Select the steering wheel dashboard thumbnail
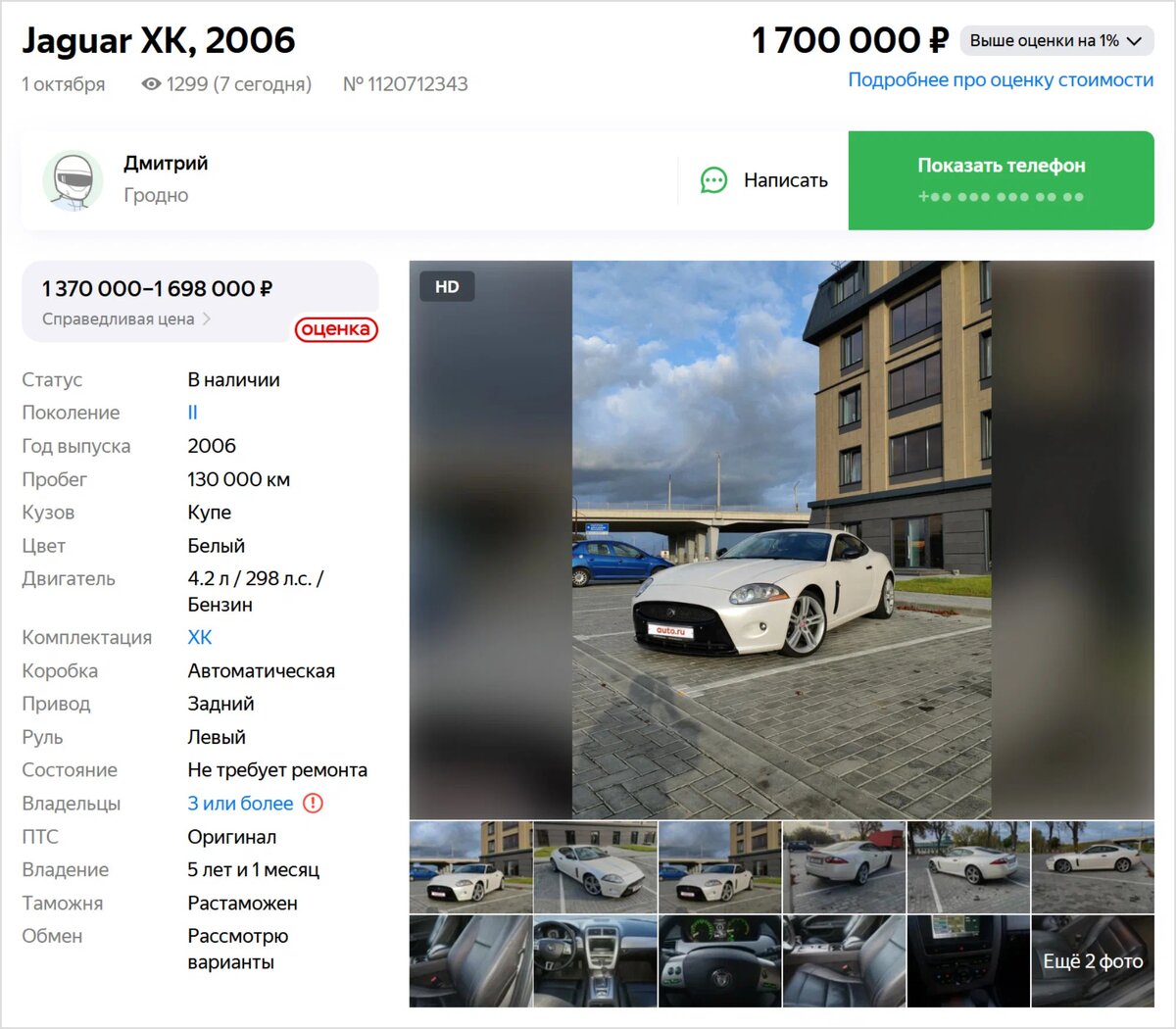The image size is (1176, 1029). click(719, 961)
